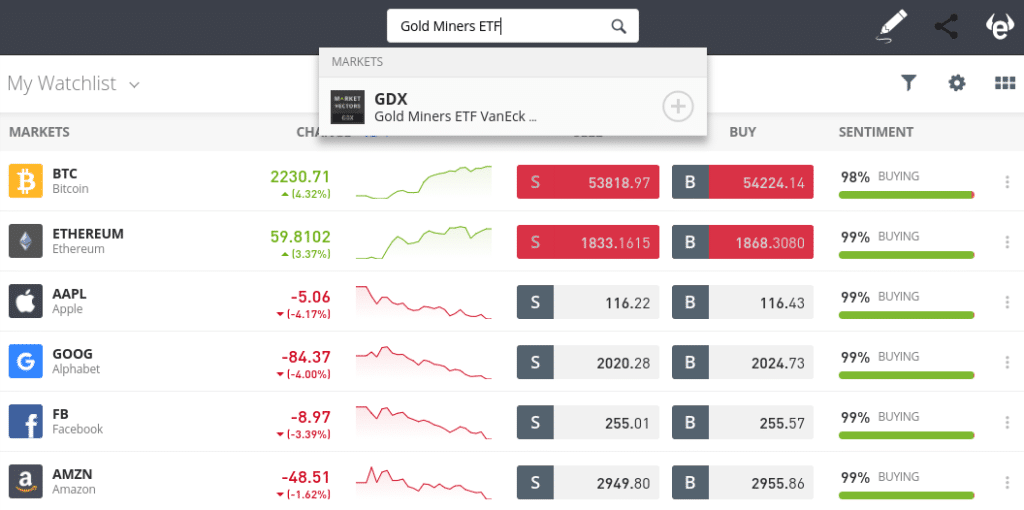Click the Gold Miners ETF search field
Viewport: 1024px width, 510px height.
coord(513,26)
